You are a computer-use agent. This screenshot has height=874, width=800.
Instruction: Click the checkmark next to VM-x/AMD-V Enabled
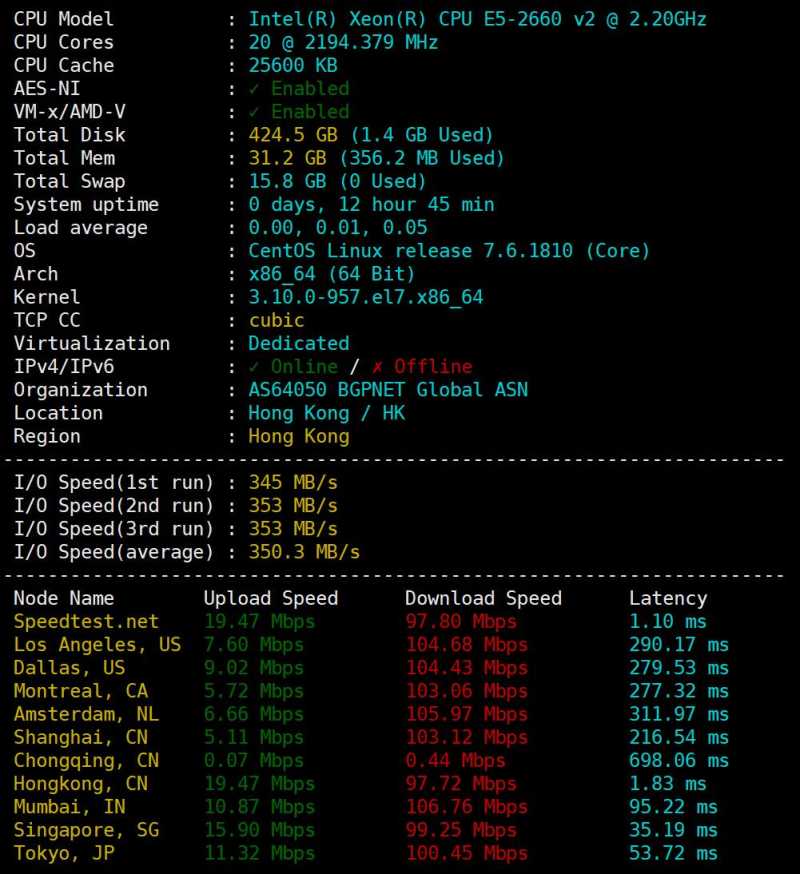(x=254, y=112)
